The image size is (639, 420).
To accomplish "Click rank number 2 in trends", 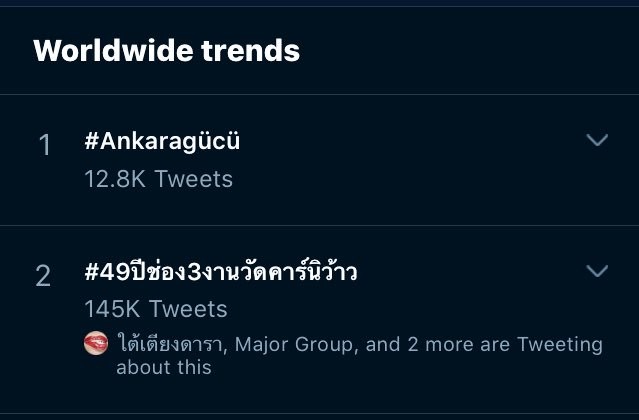I will (43, 276).
